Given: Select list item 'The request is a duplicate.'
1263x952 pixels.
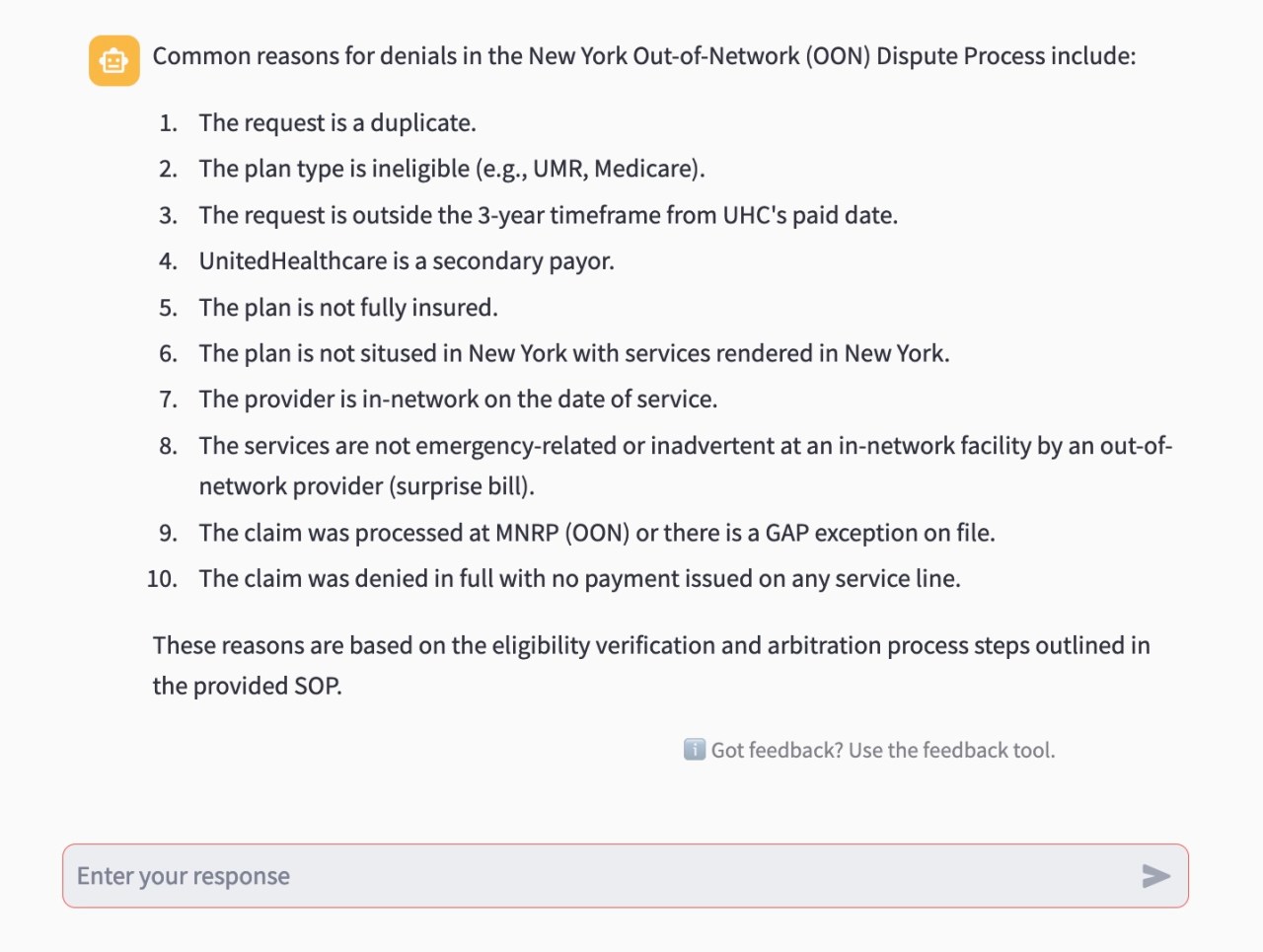Looking at the screenshot, I should tap(336, 123).
